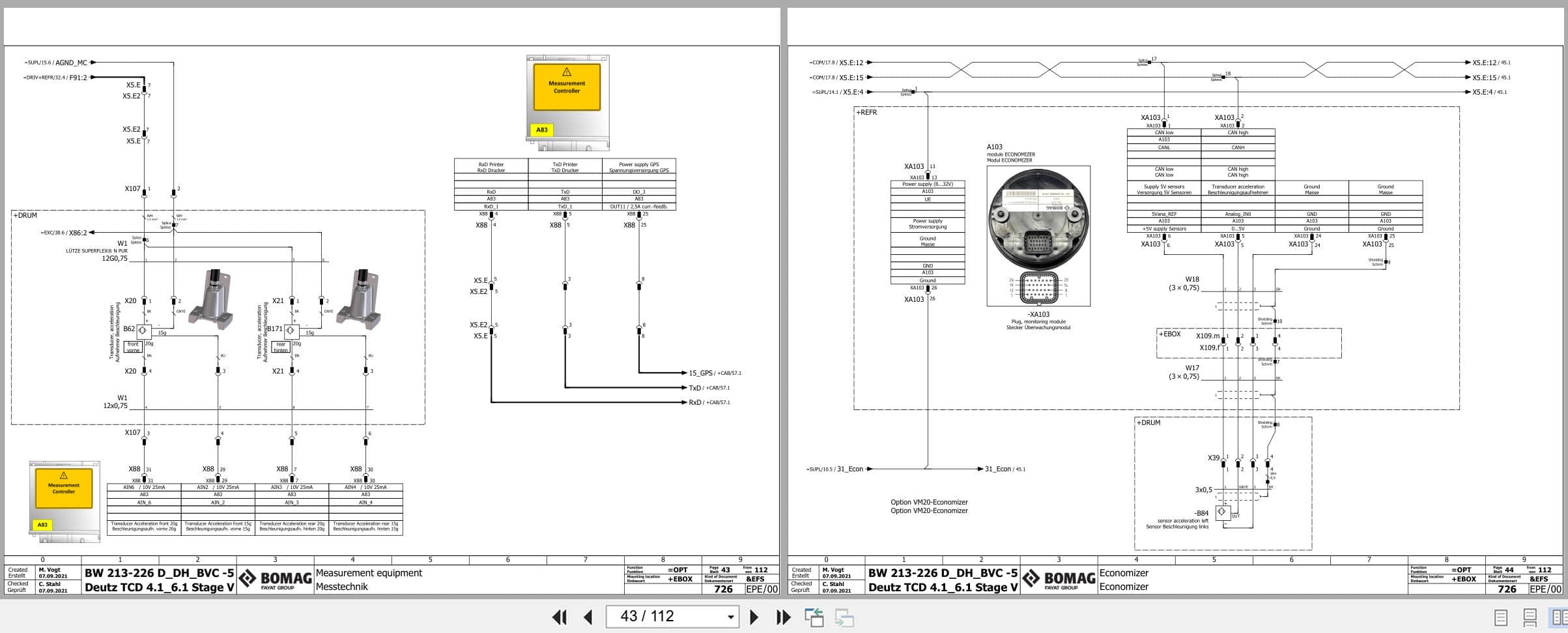Click the right X5.E:4 / 45.1 reference
The image size is (1568, 633).
(x=1489, y=92)
